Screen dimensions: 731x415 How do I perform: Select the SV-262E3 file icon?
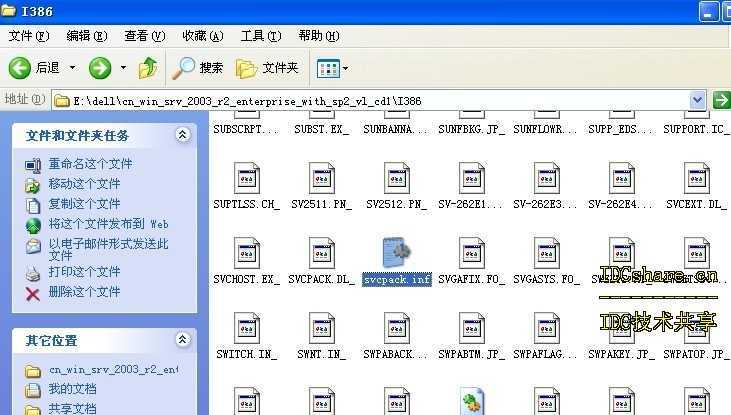point(546,178)
